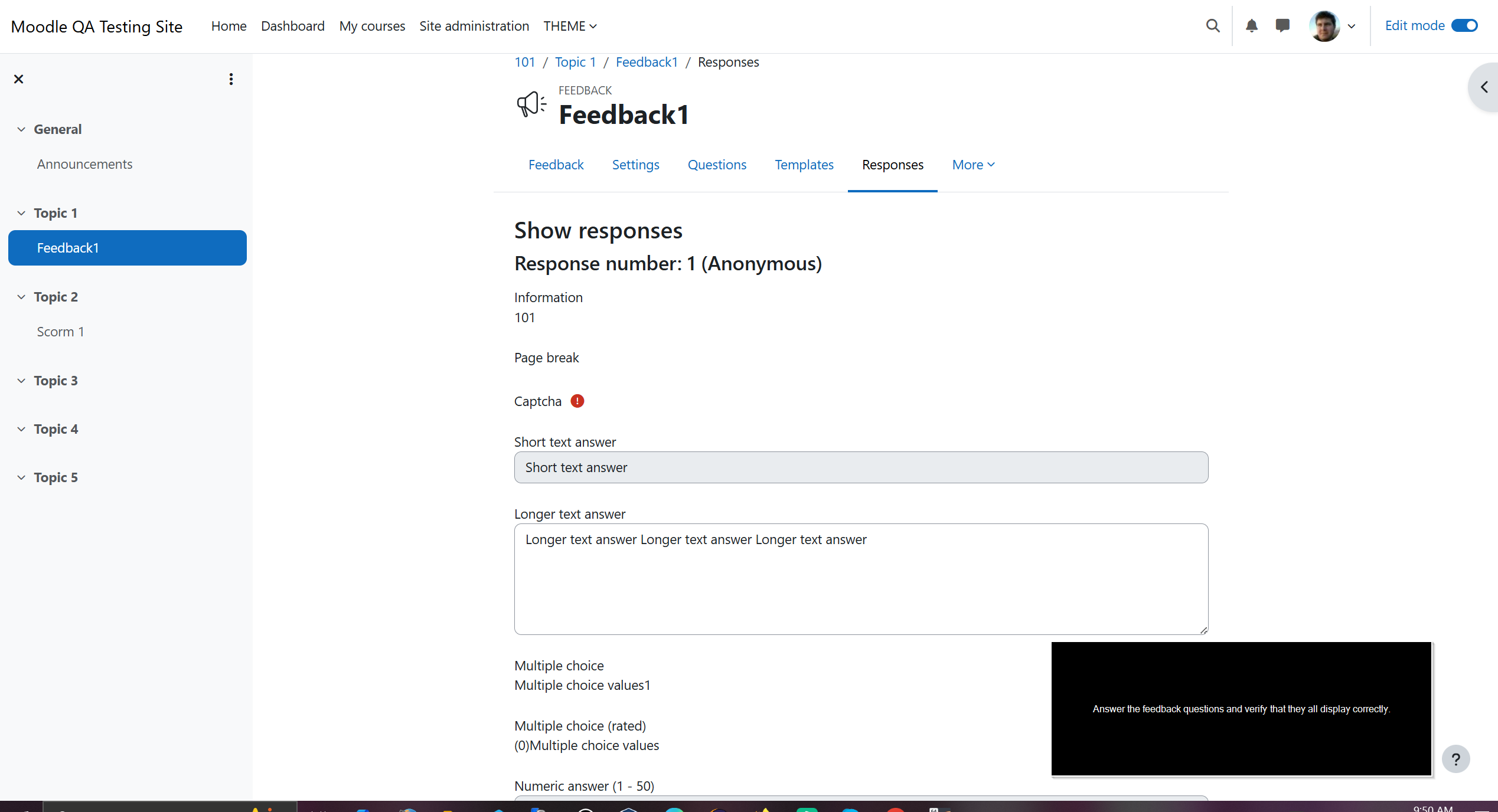
Task: Open the help question mark button
Action: [x=1456, y=759]
